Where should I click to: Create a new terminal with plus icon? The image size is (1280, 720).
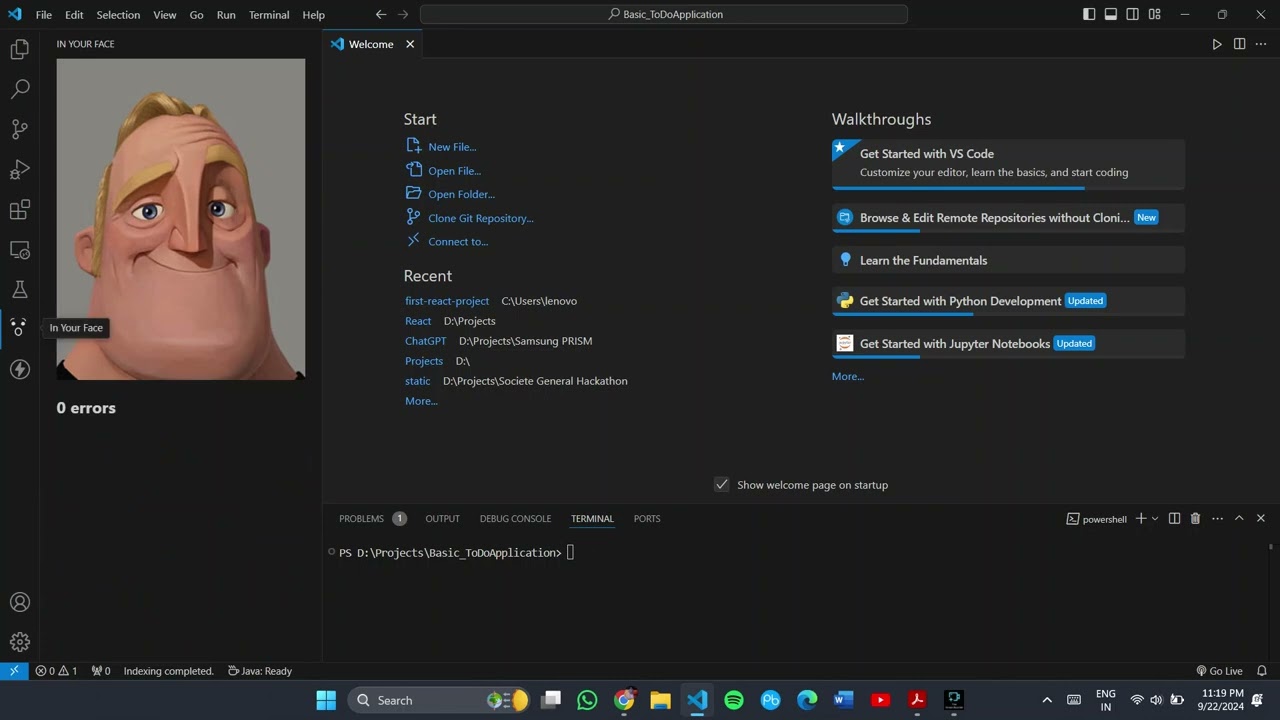point(1141,519)
